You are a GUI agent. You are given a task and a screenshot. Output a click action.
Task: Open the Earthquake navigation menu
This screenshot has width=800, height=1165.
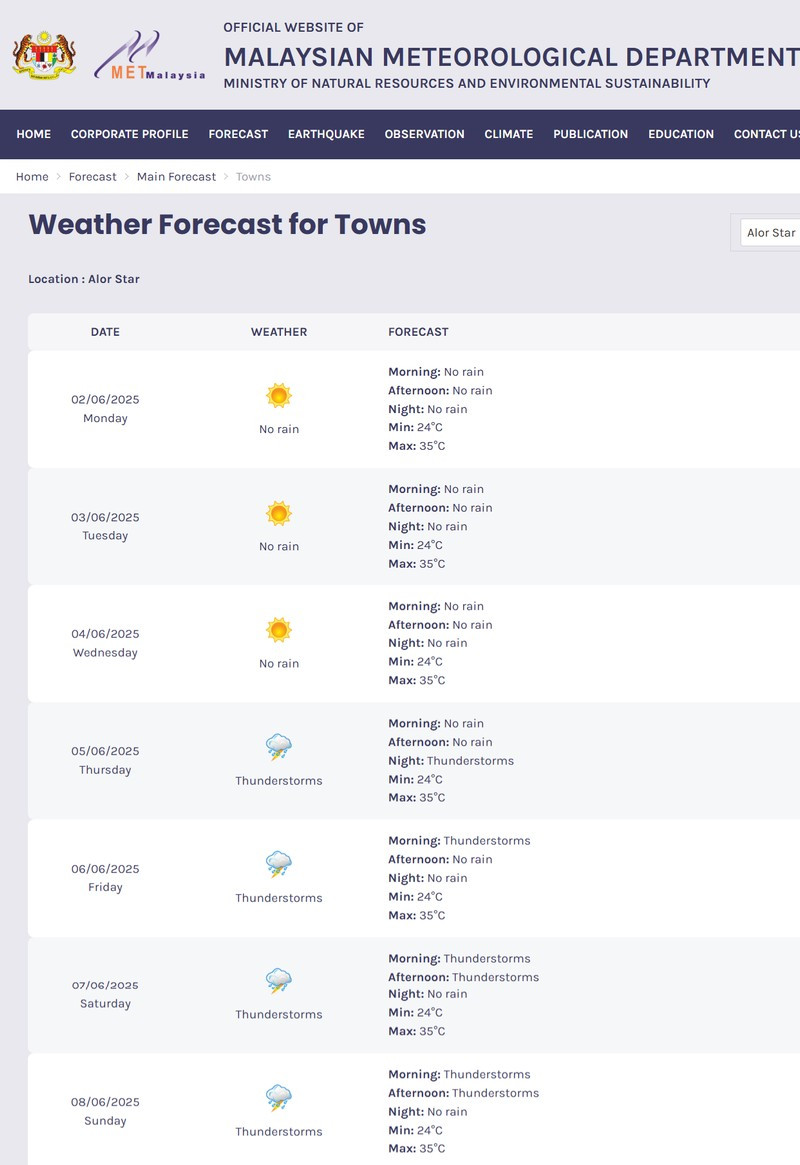tap(326, 134)
